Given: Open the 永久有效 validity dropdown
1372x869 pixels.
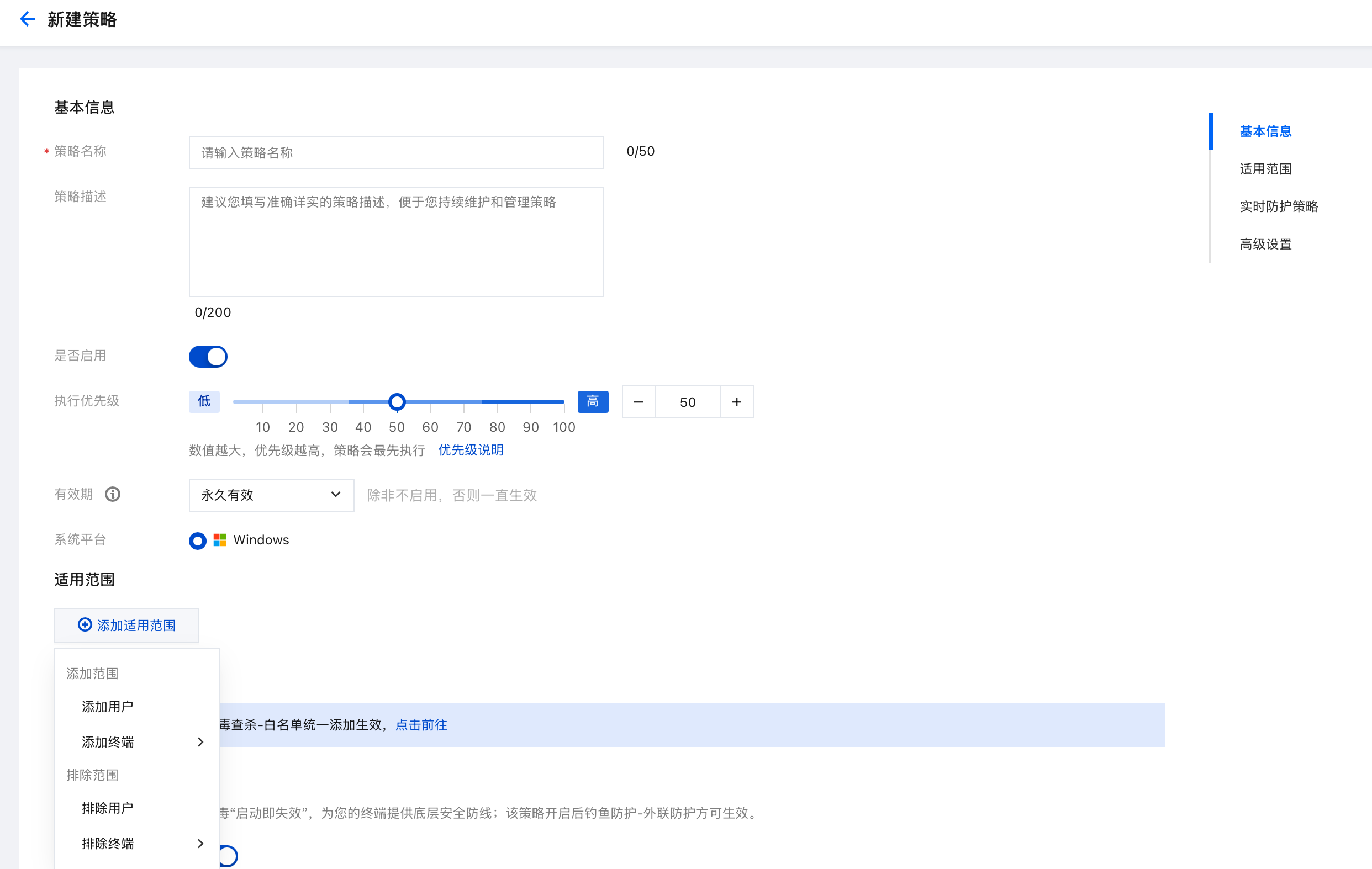Looking at the screenshot, I should click(271, 495).
